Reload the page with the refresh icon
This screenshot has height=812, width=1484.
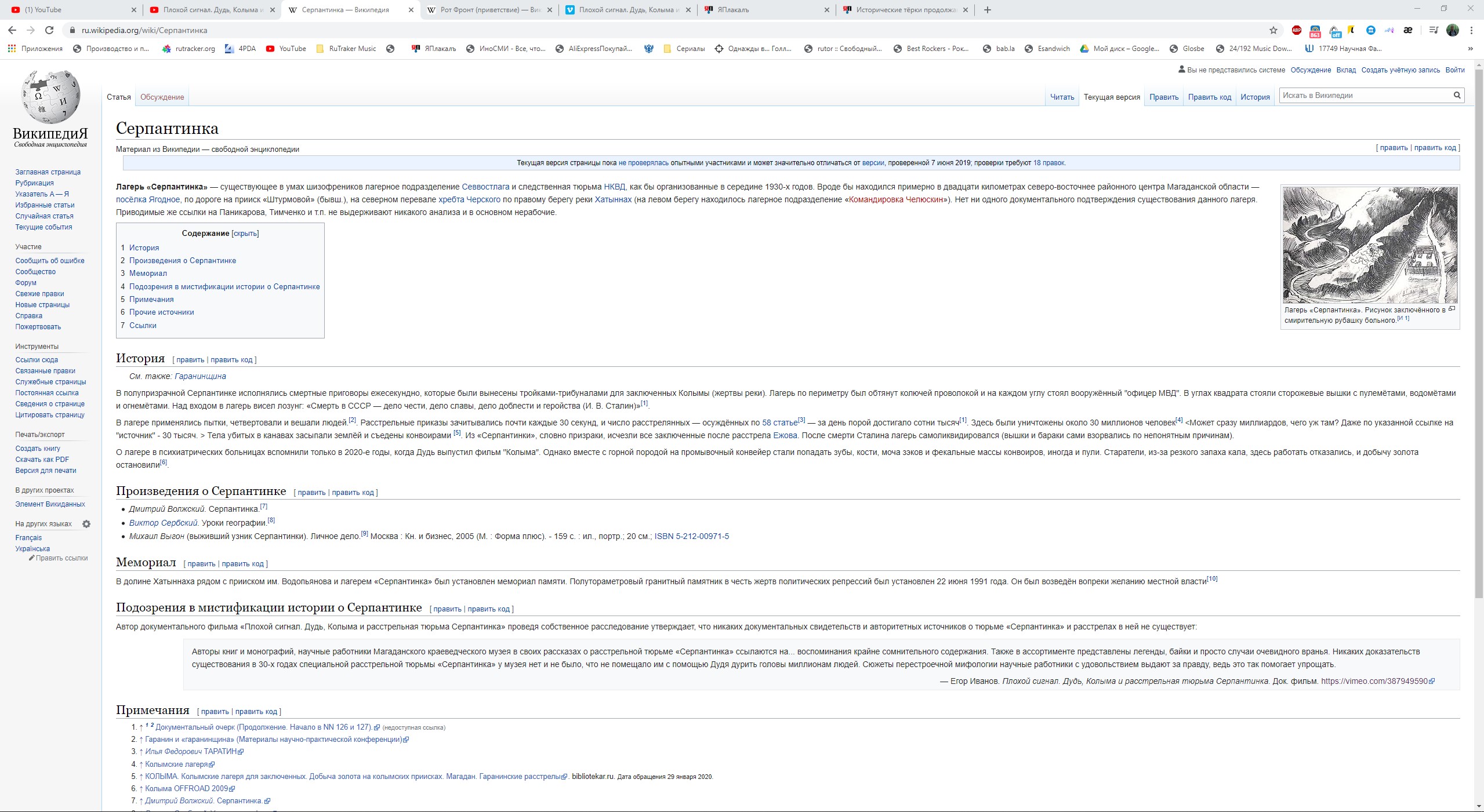point(49,30)
